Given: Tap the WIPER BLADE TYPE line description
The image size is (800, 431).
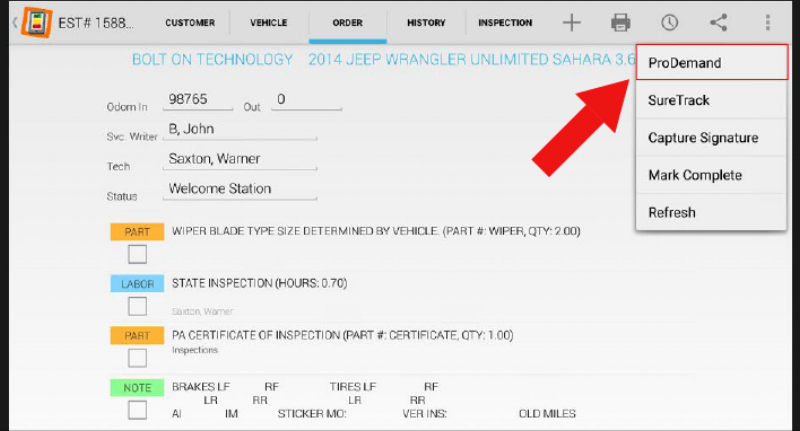Looking at the screenshot, I should 376,231.
